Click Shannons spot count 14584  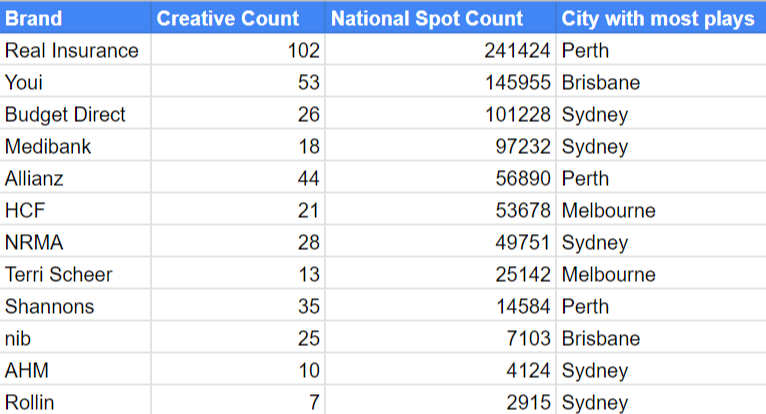click(440, 305)
